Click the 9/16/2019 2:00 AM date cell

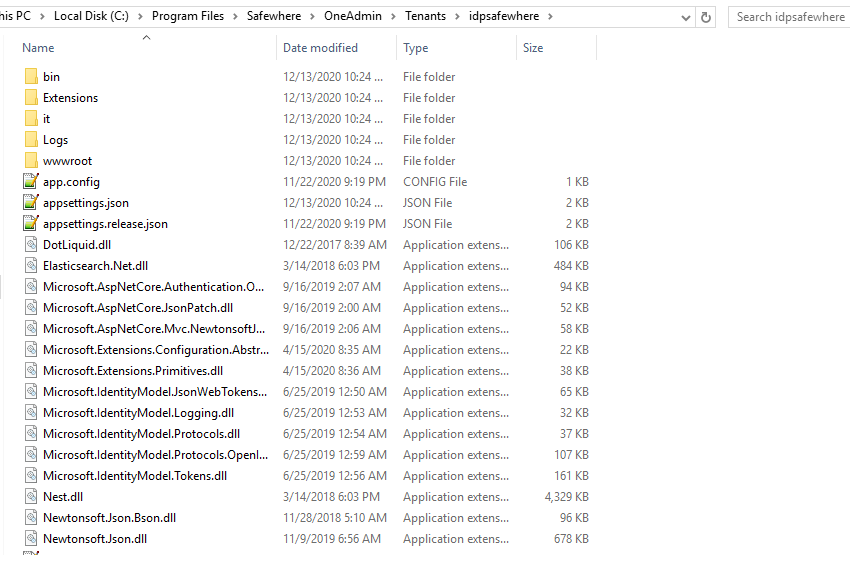click(332, 308)
